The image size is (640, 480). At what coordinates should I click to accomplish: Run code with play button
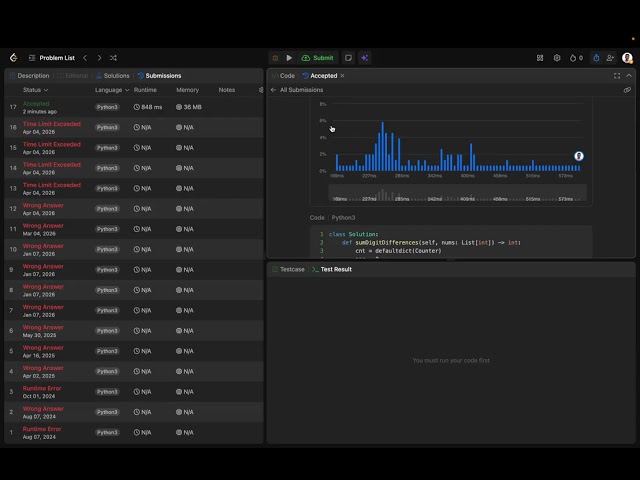(x=289, y=58)
